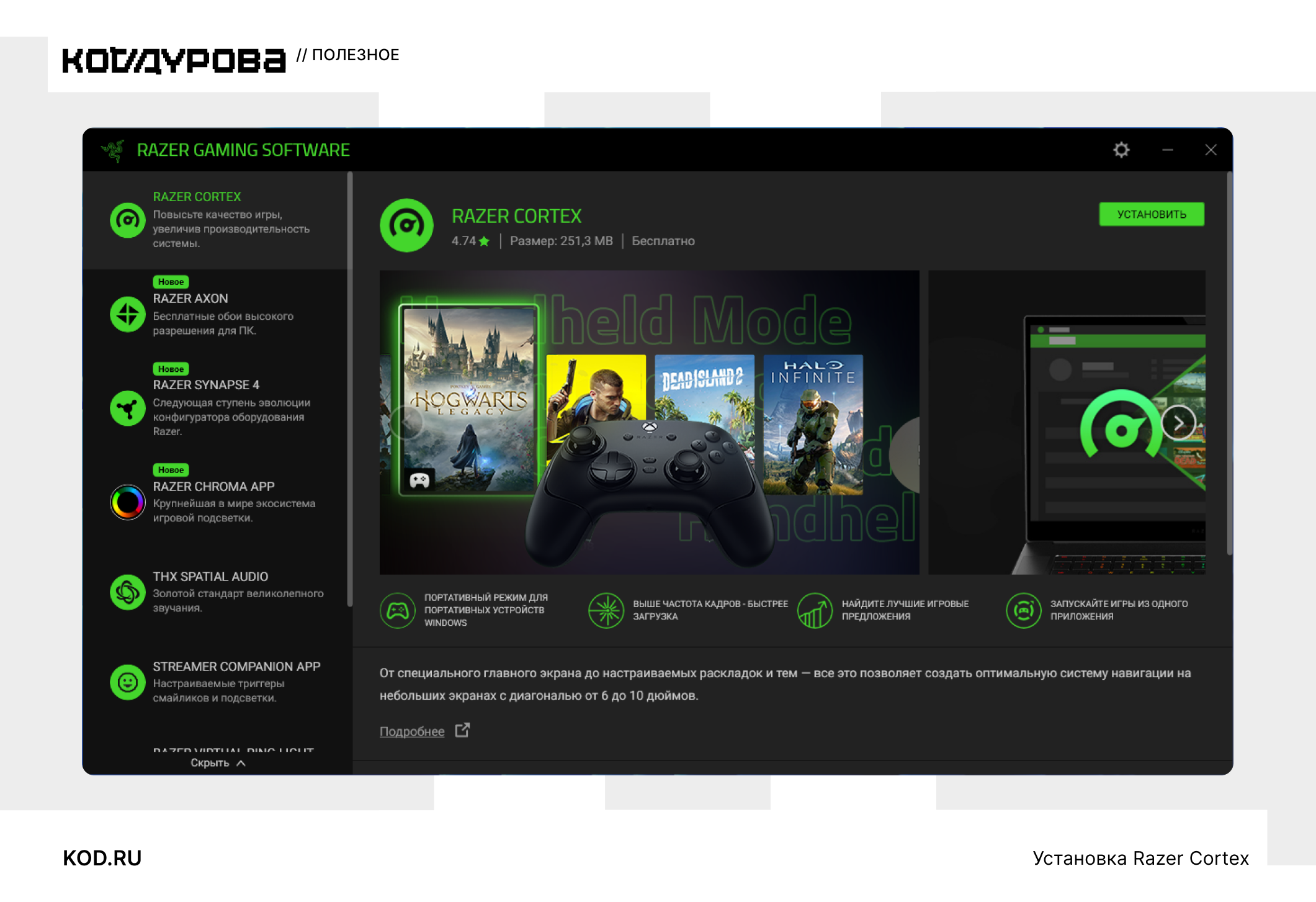This screenshot has width=1316, height=902.
Task: Select the Razer Axon sidebar icon
Action: click(x=127, y=314)
